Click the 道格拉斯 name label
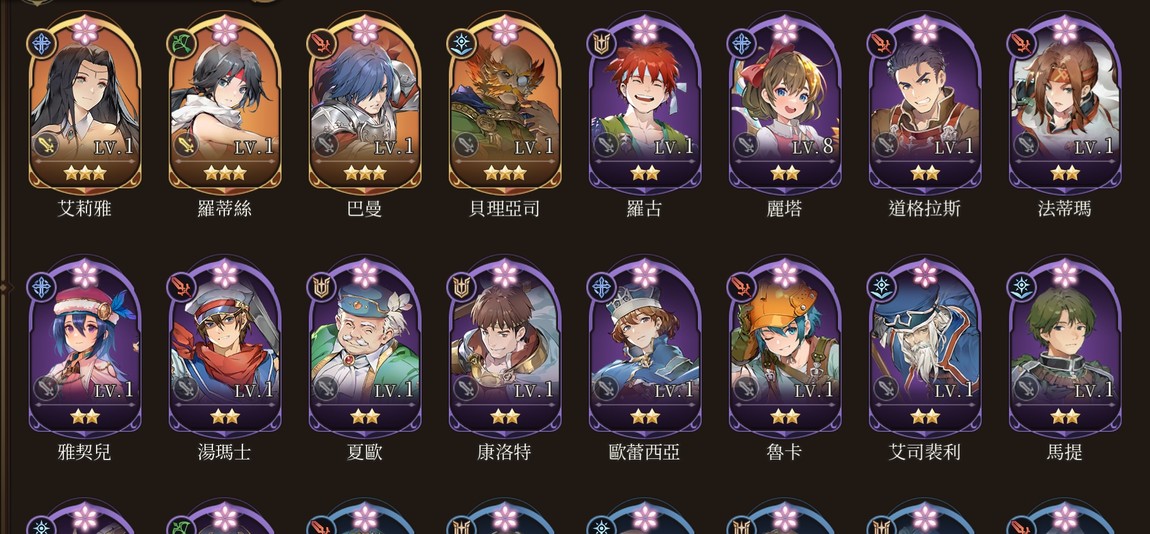Viewport: 1150px width, 534px height. (x=924, y=209)
